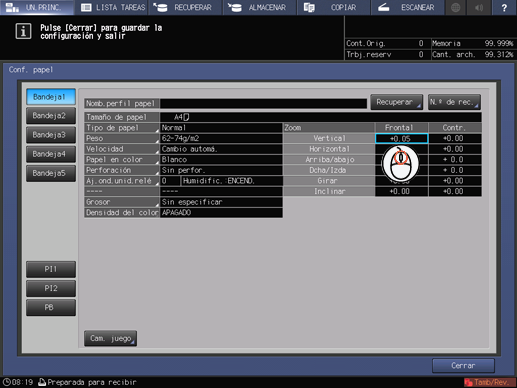
Task: Click the Frontal column header
Action: tap(401, 128)
